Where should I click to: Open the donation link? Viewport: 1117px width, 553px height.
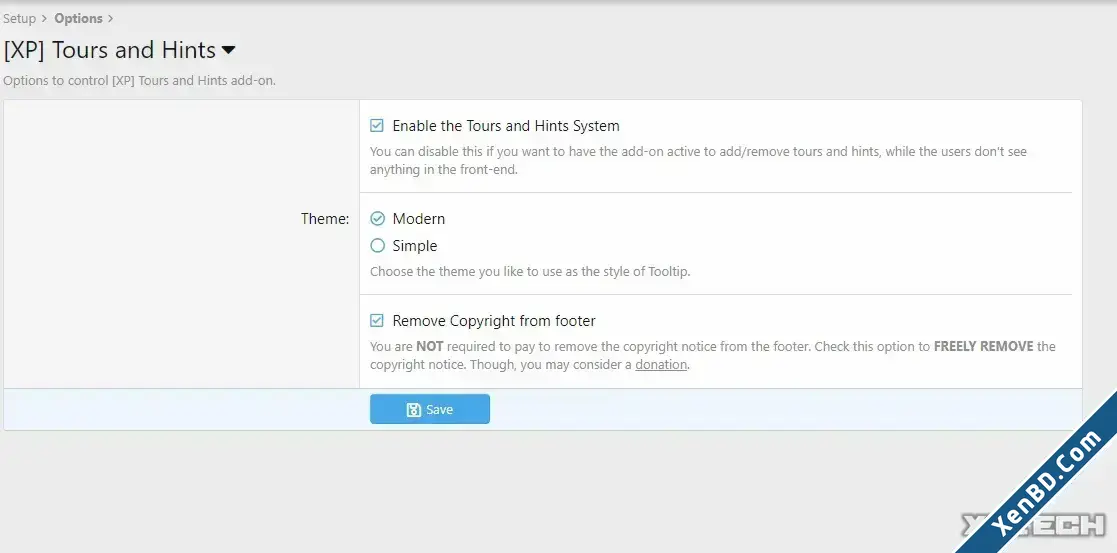tap(661, 365)
